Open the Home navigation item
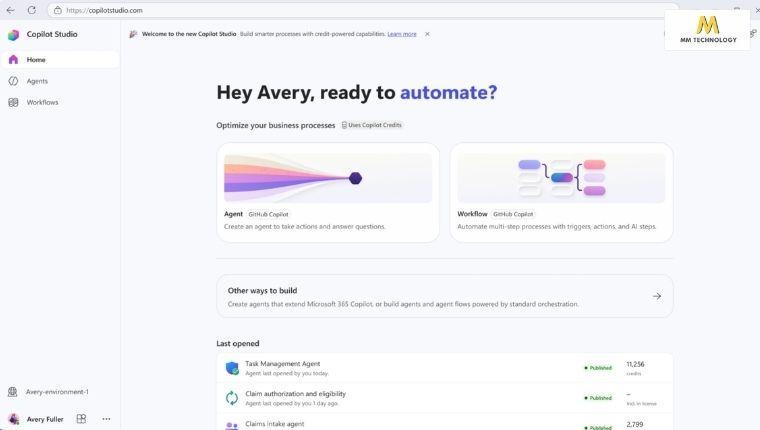The width and height of the screenshot is (760, 430). pyautogui.click(x=60, y=60)
